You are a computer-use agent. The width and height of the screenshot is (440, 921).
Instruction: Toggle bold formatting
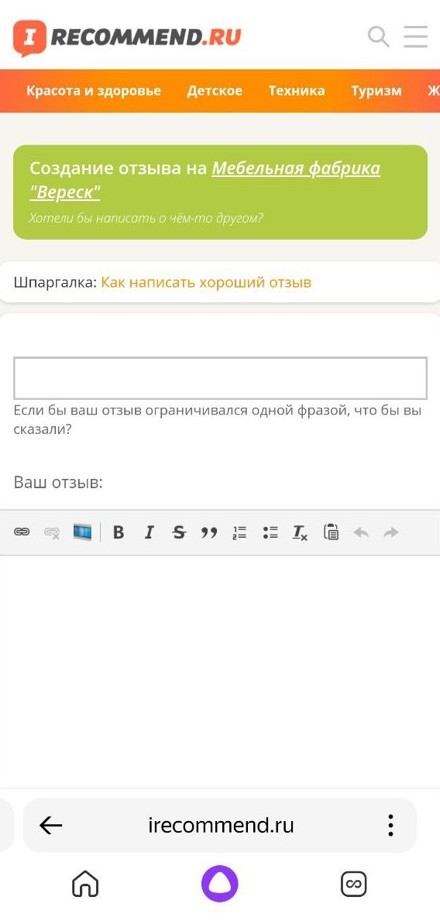point(119,533)
